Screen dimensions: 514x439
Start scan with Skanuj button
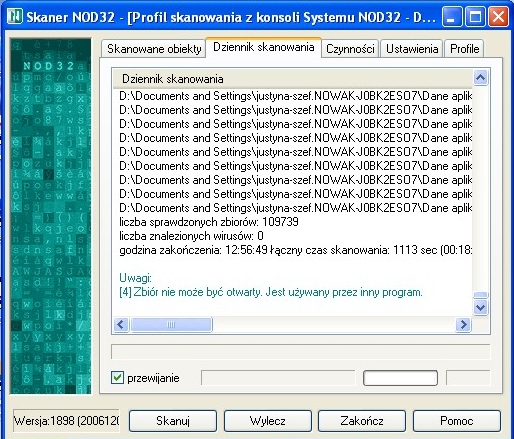click(173, 421)
